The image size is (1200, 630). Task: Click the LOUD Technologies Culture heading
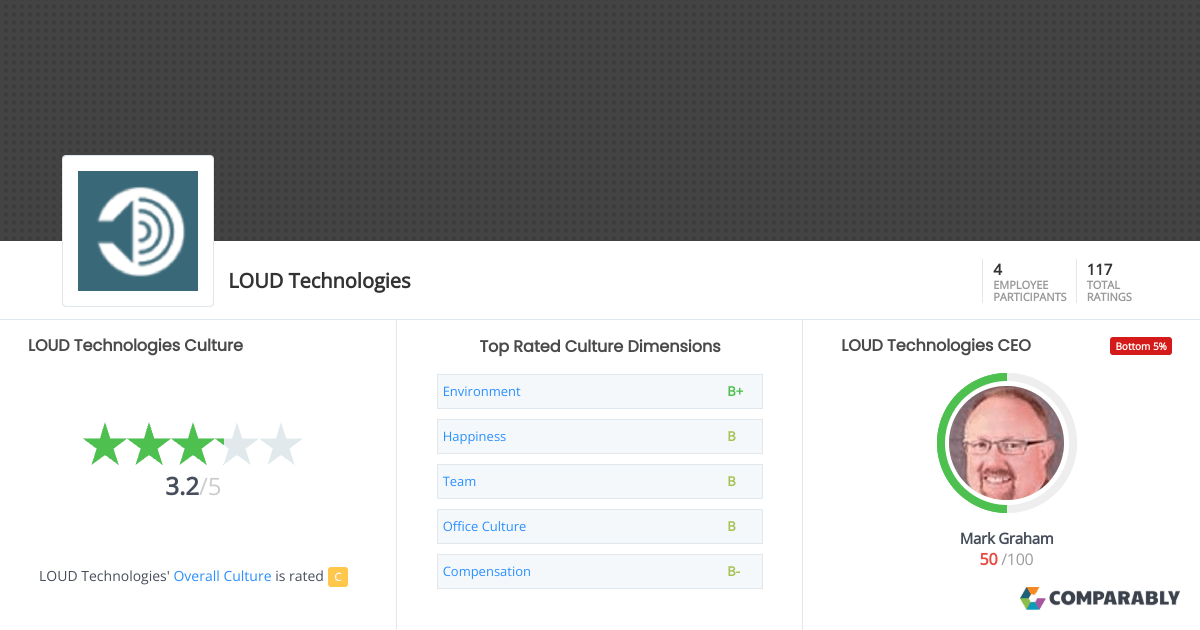click(136, 345)
